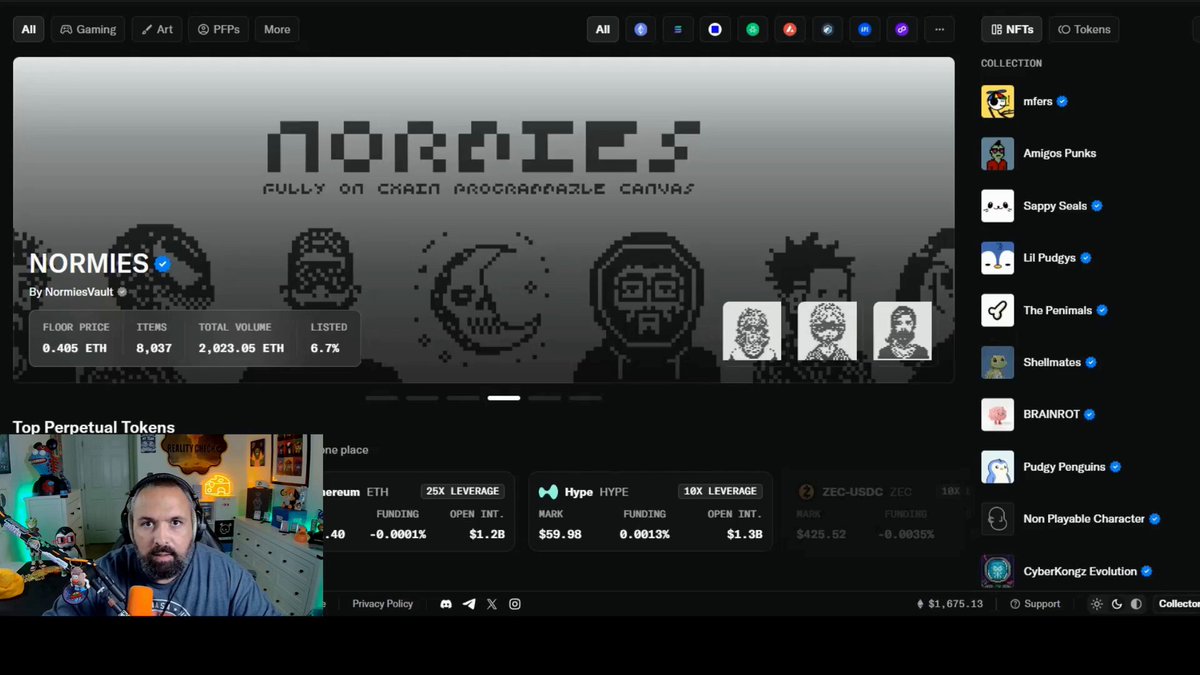Filter by the Ethereum chain icon
Image resolution: width=1200 pixels, height=675 pixels.
[x=641, y=29]
